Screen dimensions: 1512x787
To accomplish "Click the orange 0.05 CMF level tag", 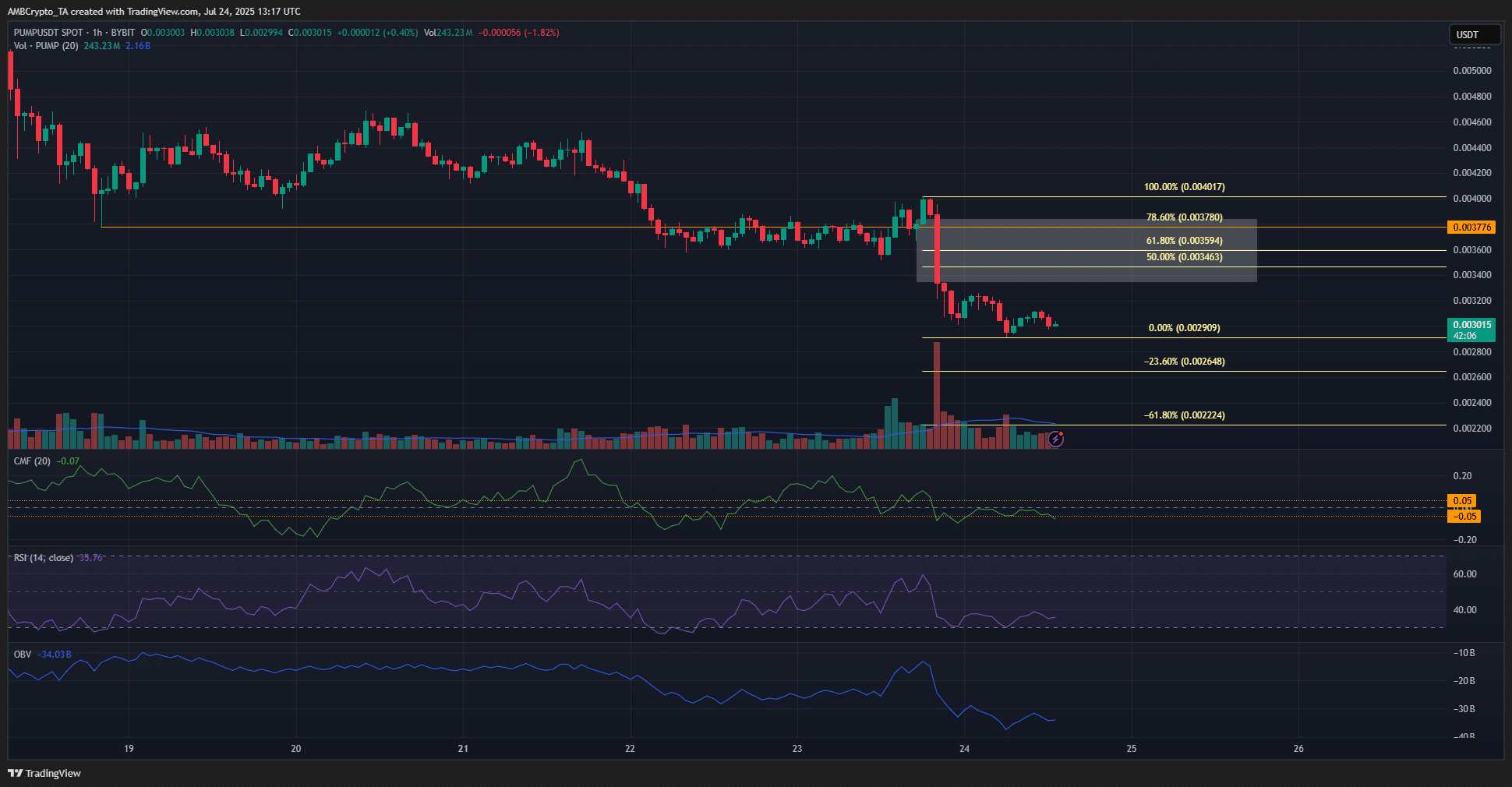I will [1463, 501].
